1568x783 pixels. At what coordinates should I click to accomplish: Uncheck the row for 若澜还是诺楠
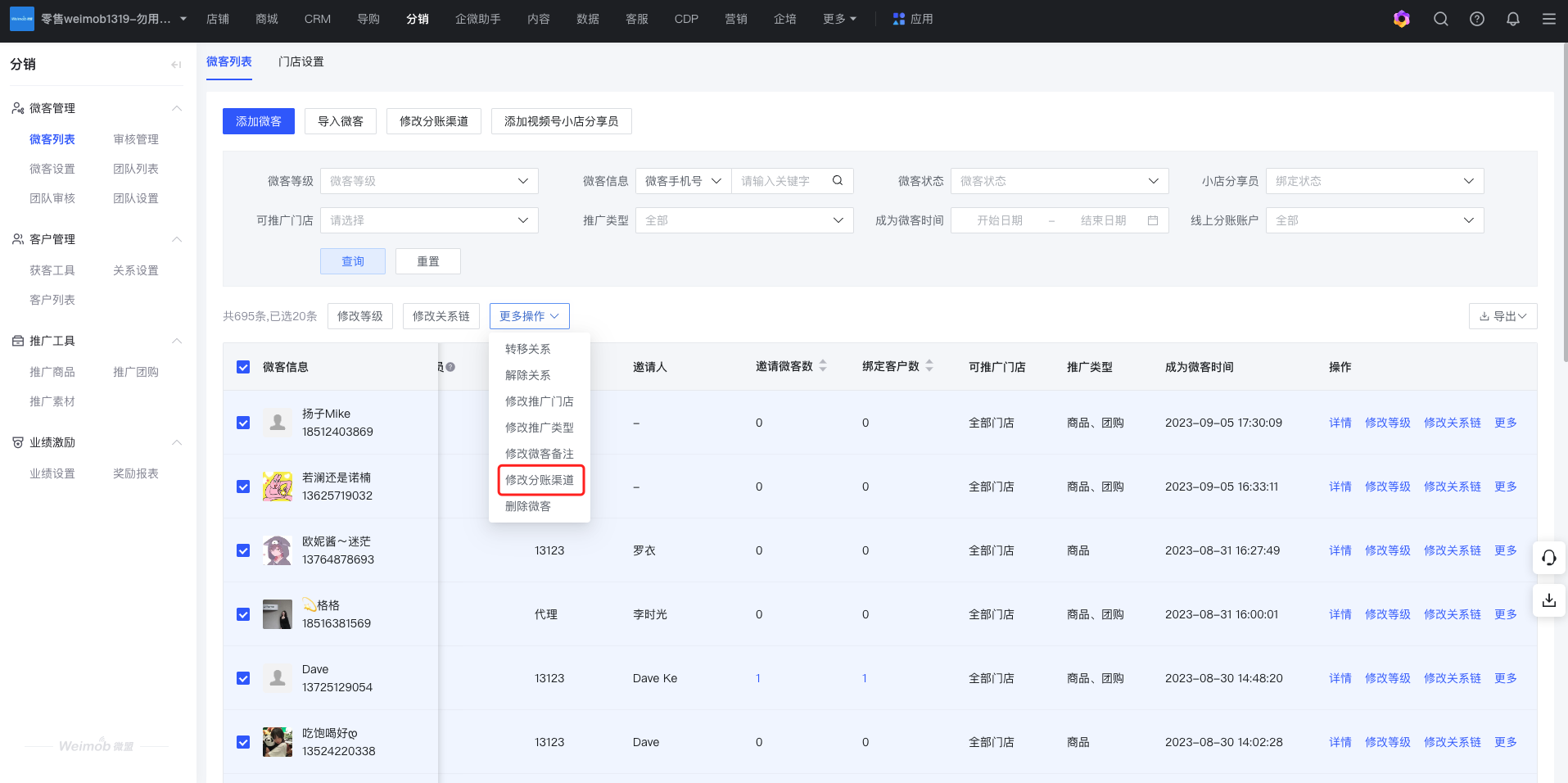point(243,487)
